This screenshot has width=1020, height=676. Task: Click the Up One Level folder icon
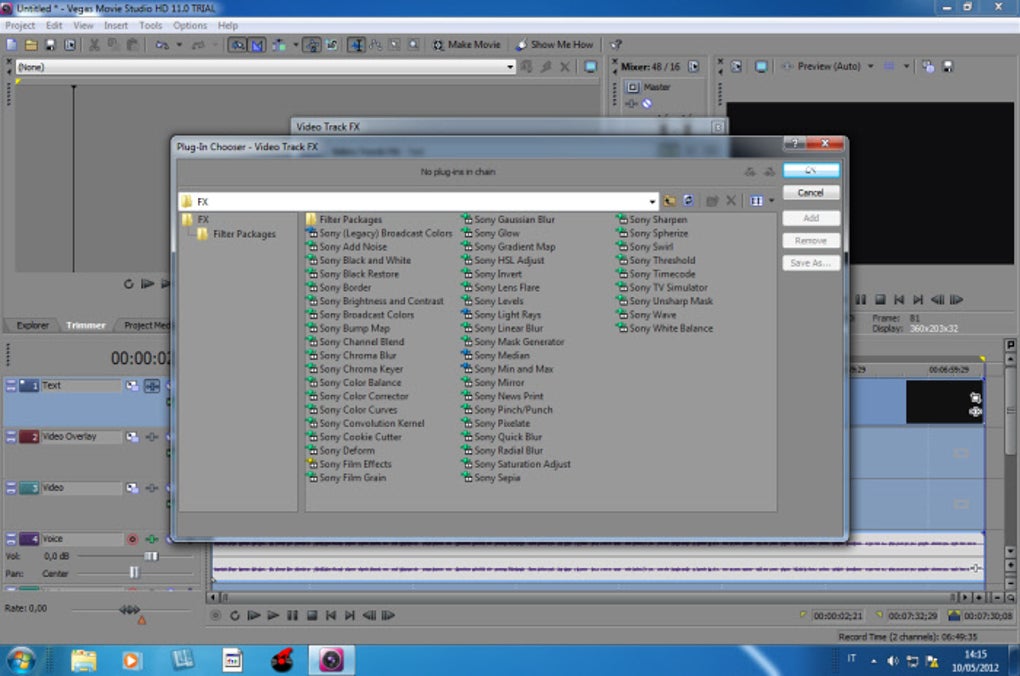[669, 201]
